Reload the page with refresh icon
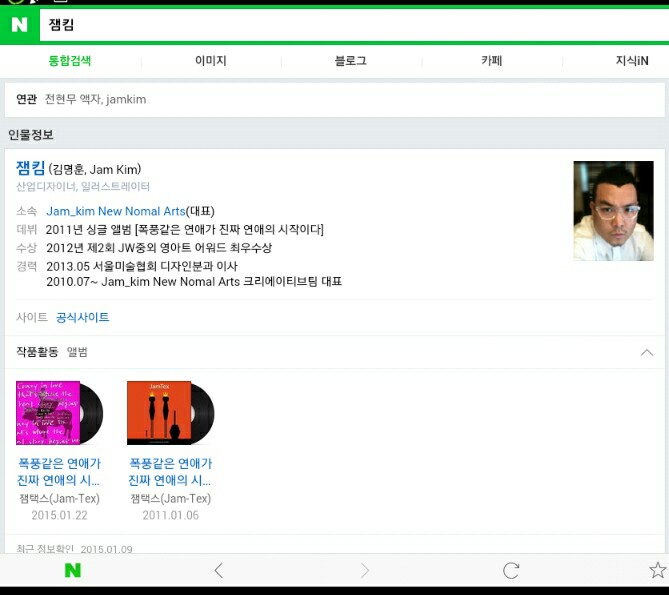This screenshot has width=669, height=595. coord(511,570)
